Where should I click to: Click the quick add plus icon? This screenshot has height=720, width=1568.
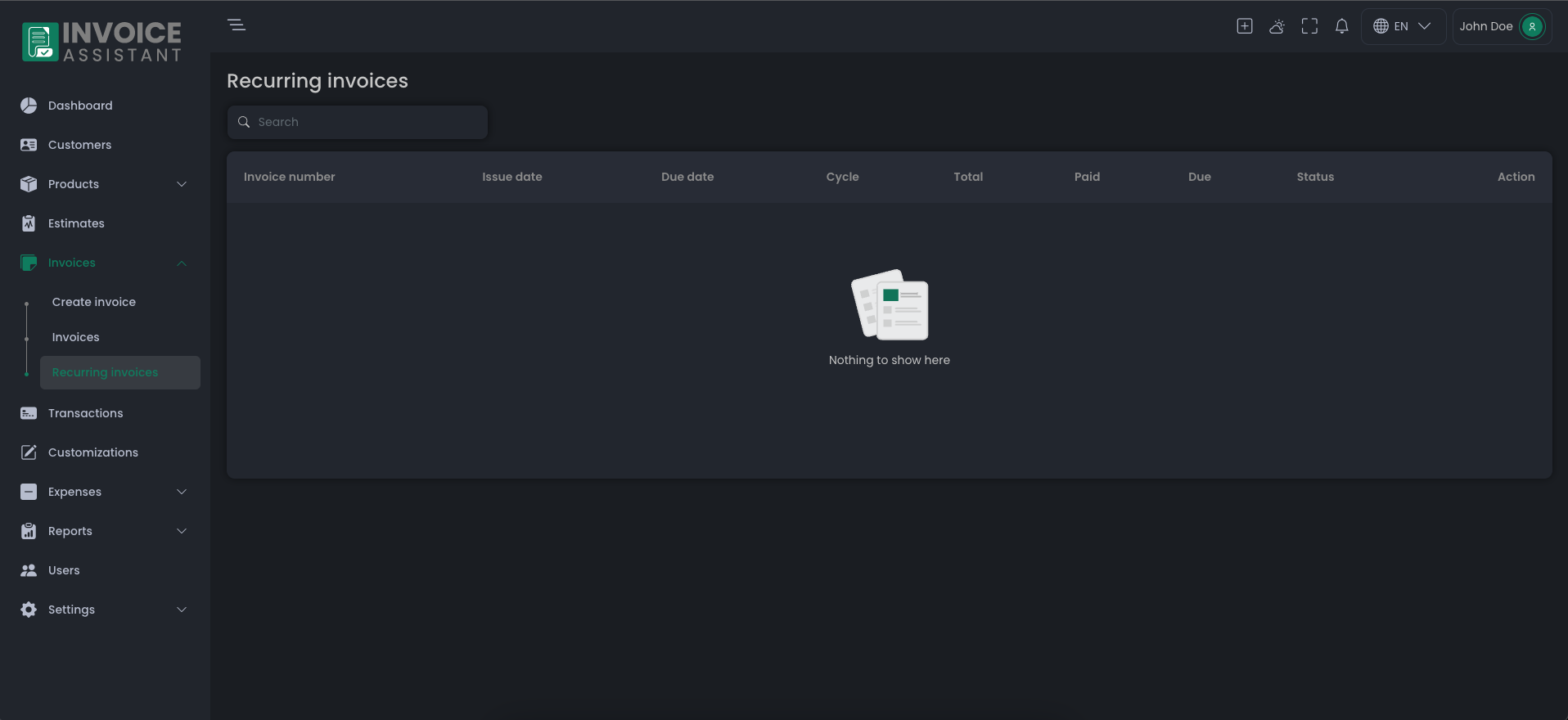click(1244, 26)
